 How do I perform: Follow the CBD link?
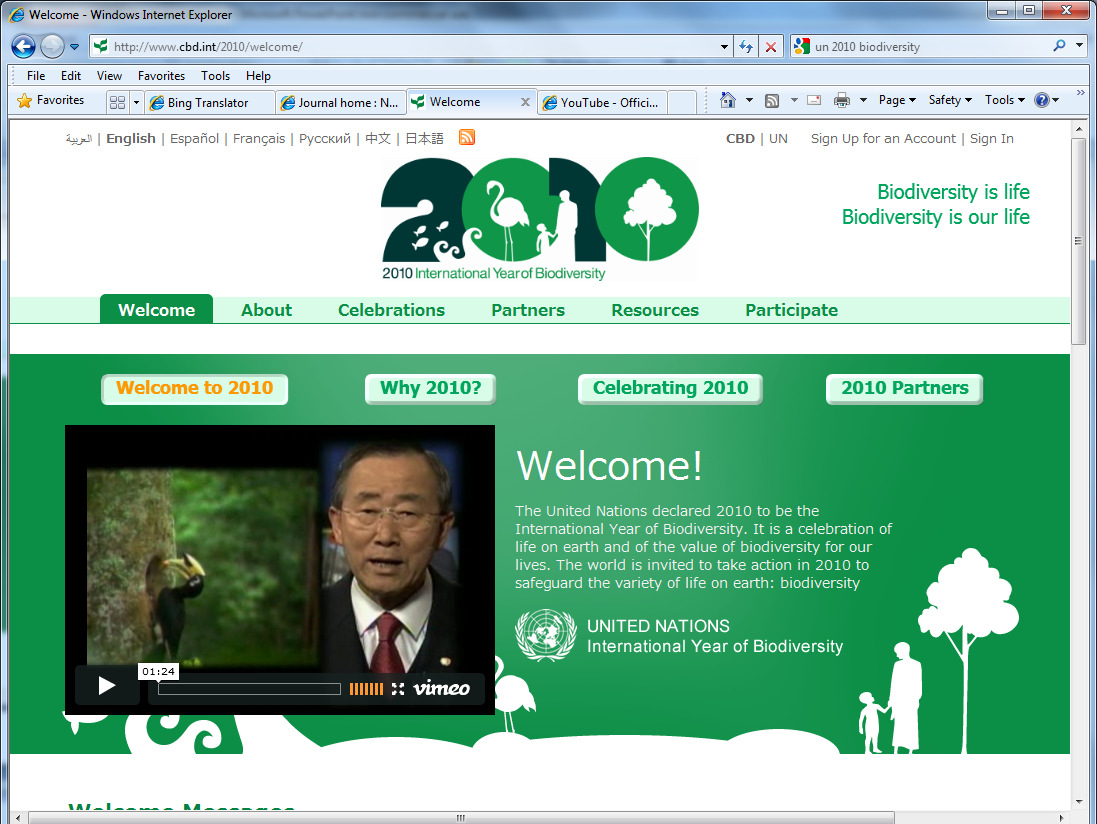[740, 138]
